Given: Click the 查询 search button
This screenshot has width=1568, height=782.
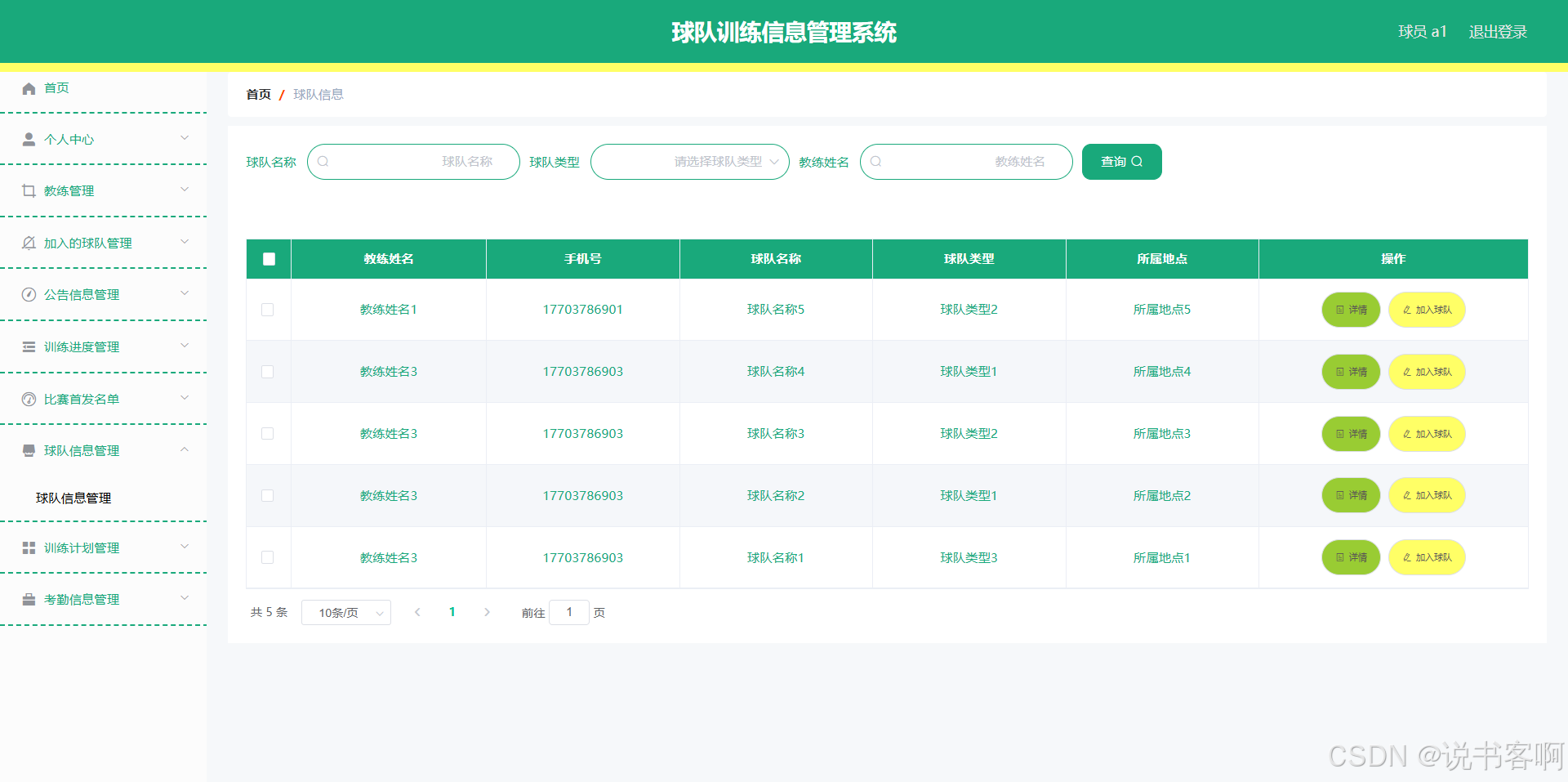Looking at the screenshot, I should (x=1122, y=162).
